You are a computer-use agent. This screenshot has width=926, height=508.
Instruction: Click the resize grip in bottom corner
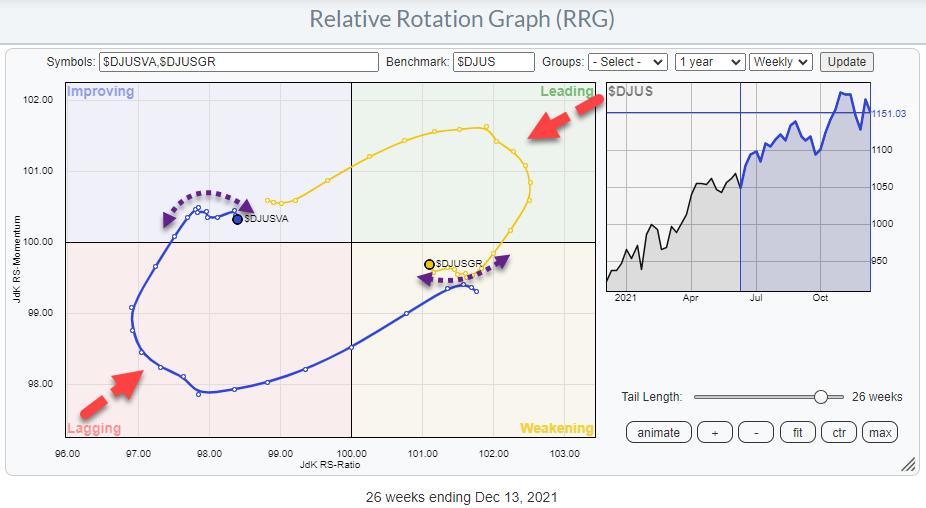(909, 464)
